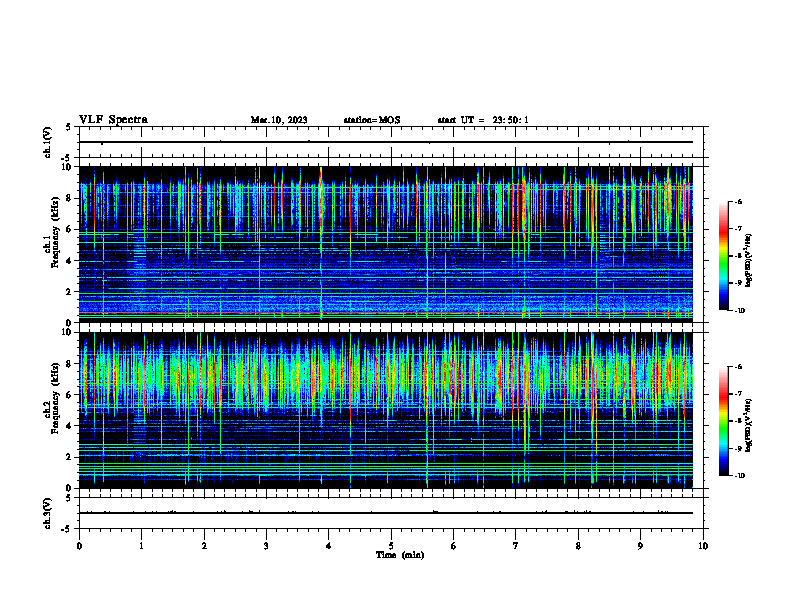Select the "start UT = 23:50: 1" text
The height and width of the screenshot is (612, 792).
coord(483,120)
